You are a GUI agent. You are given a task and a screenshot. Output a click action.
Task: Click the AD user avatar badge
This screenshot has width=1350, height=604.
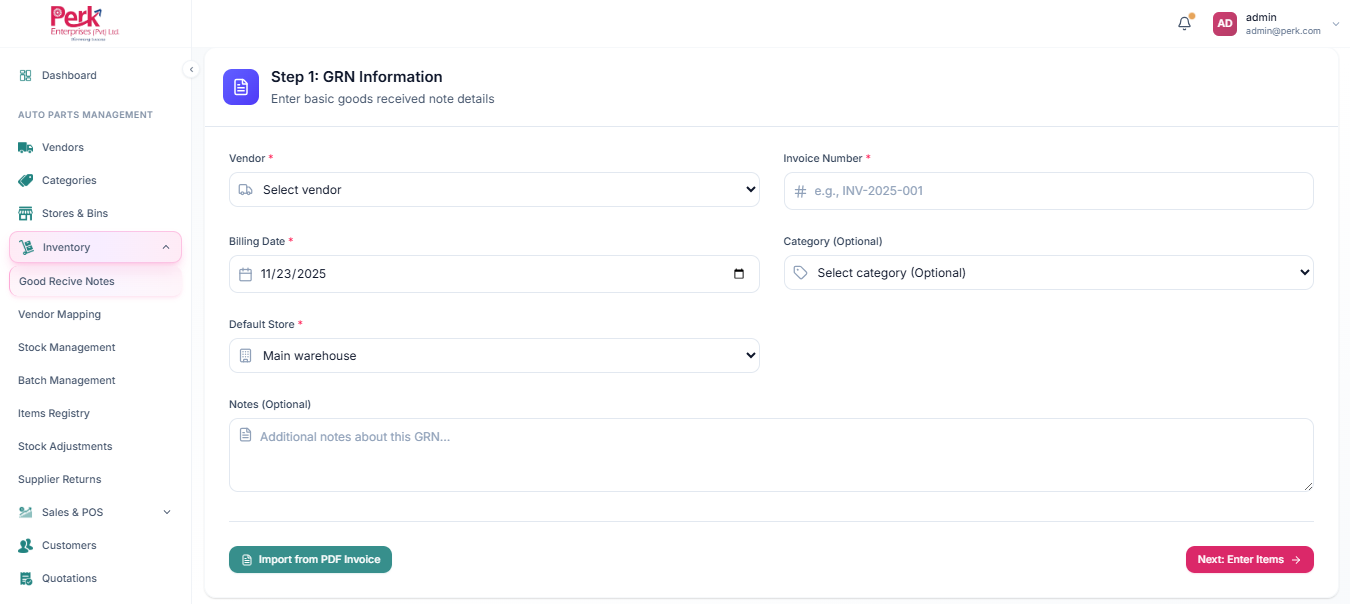tap(1225, 24)
